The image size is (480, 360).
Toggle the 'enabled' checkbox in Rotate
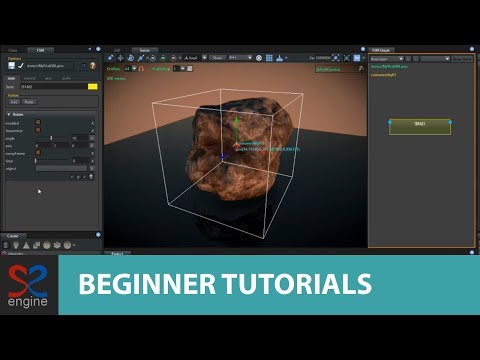coord(38,123)
